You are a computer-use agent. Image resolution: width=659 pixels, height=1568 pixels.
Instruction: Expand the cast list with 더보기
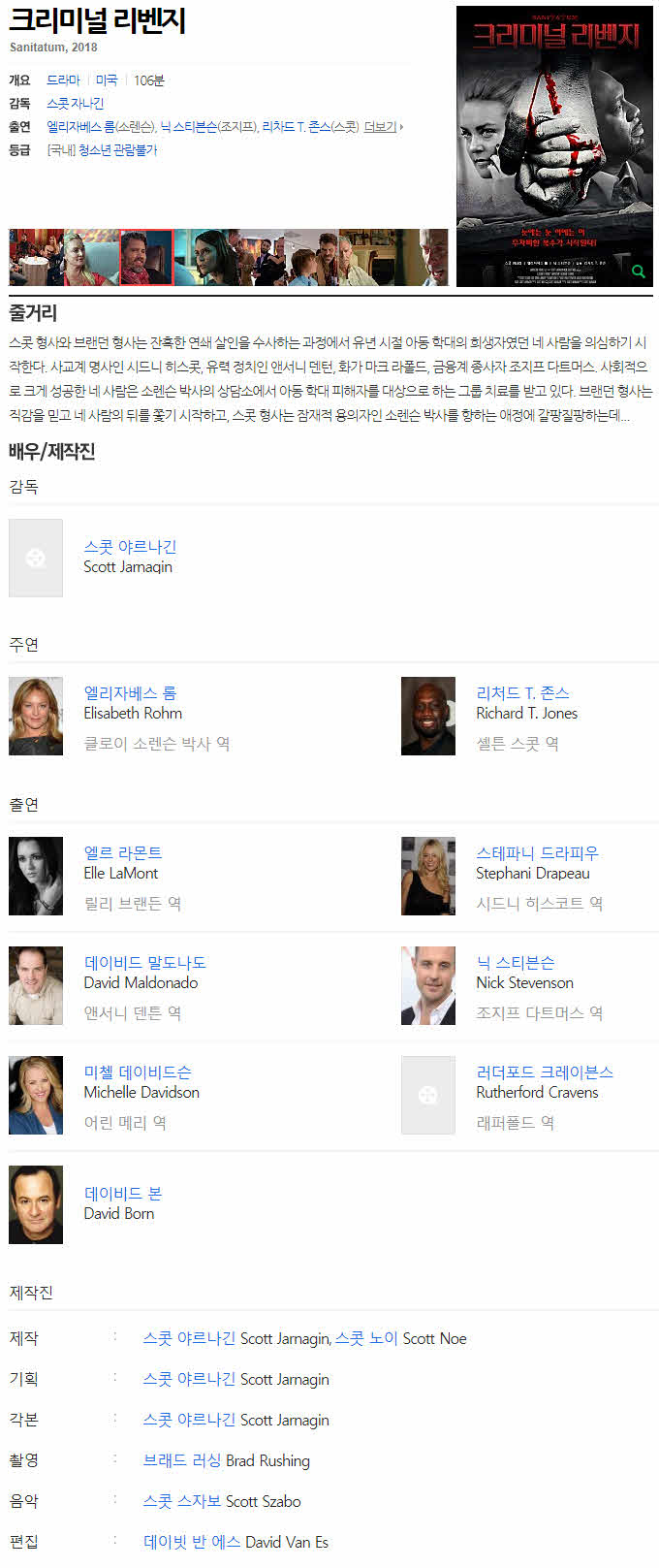click(383, 127)
